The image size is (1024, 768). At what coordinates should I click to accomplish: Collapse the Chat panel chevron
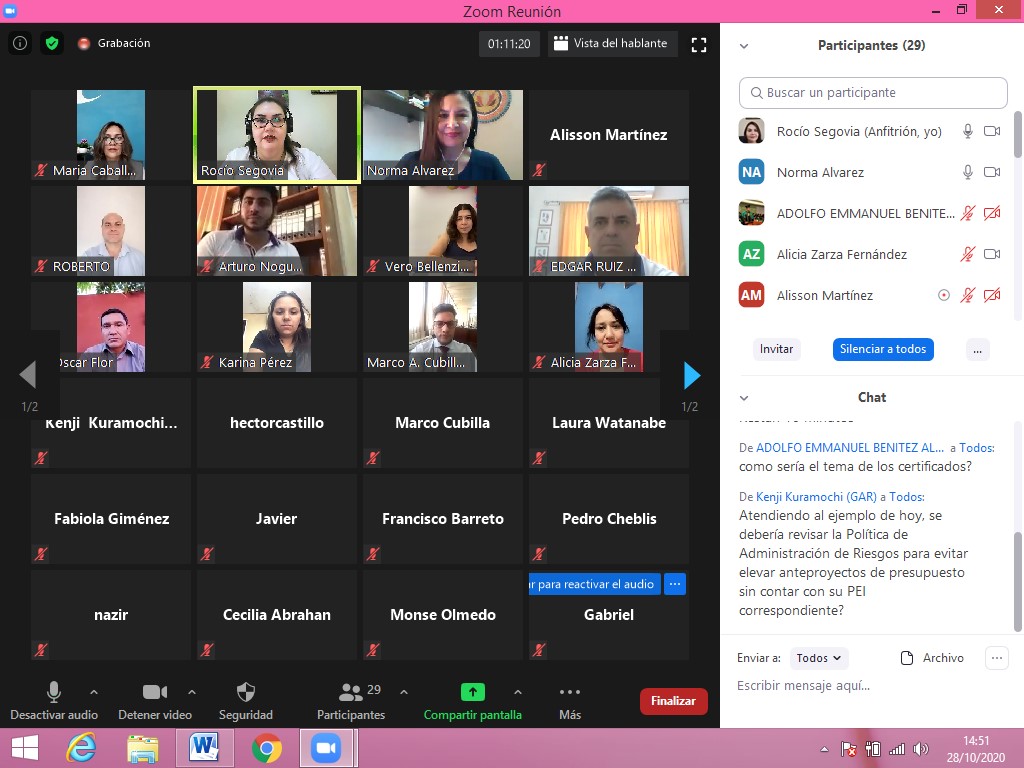(x=744, y=398)
